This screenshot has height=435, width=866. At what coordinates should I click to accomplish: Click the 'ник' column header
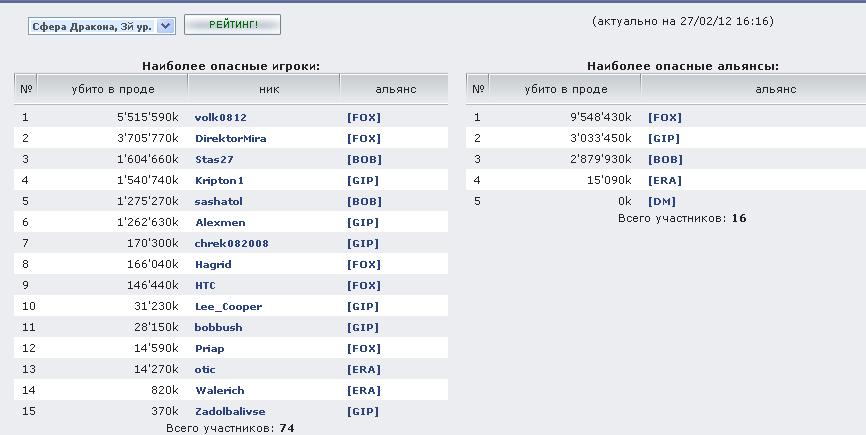[269, 89]
